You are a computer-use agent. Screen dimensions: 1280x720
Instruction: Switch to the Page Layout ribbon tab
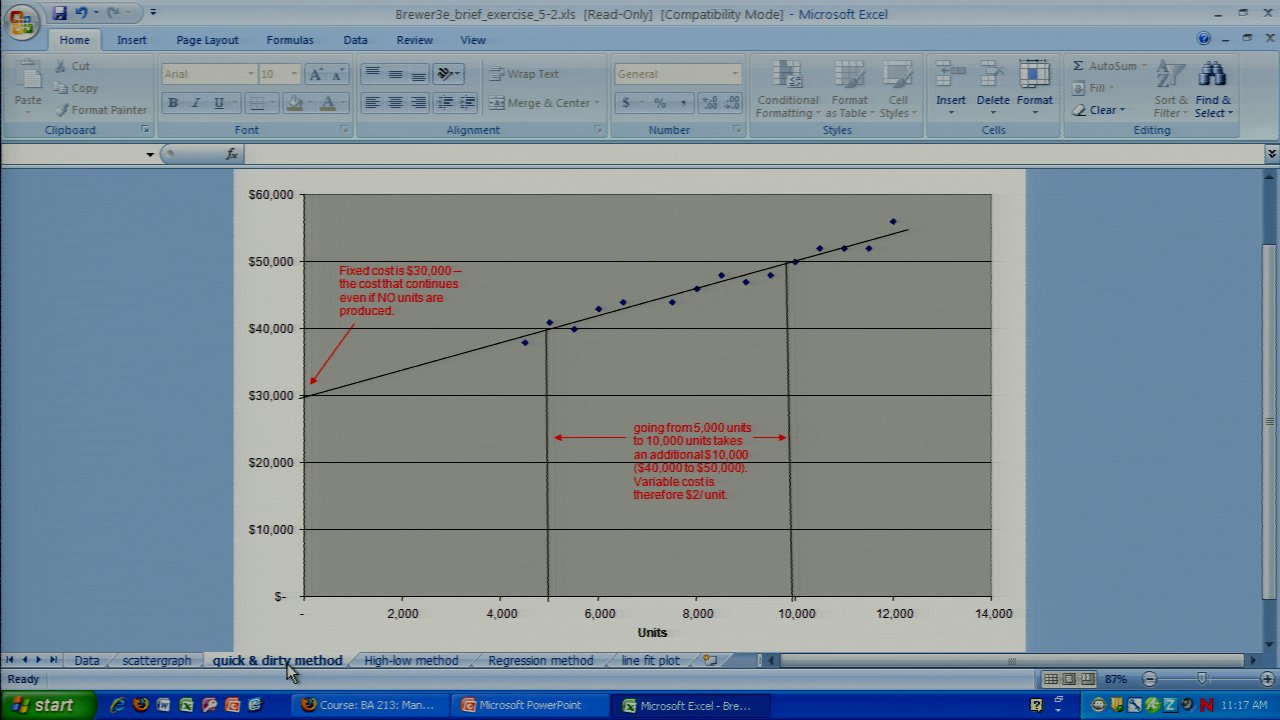pos(207,40)
